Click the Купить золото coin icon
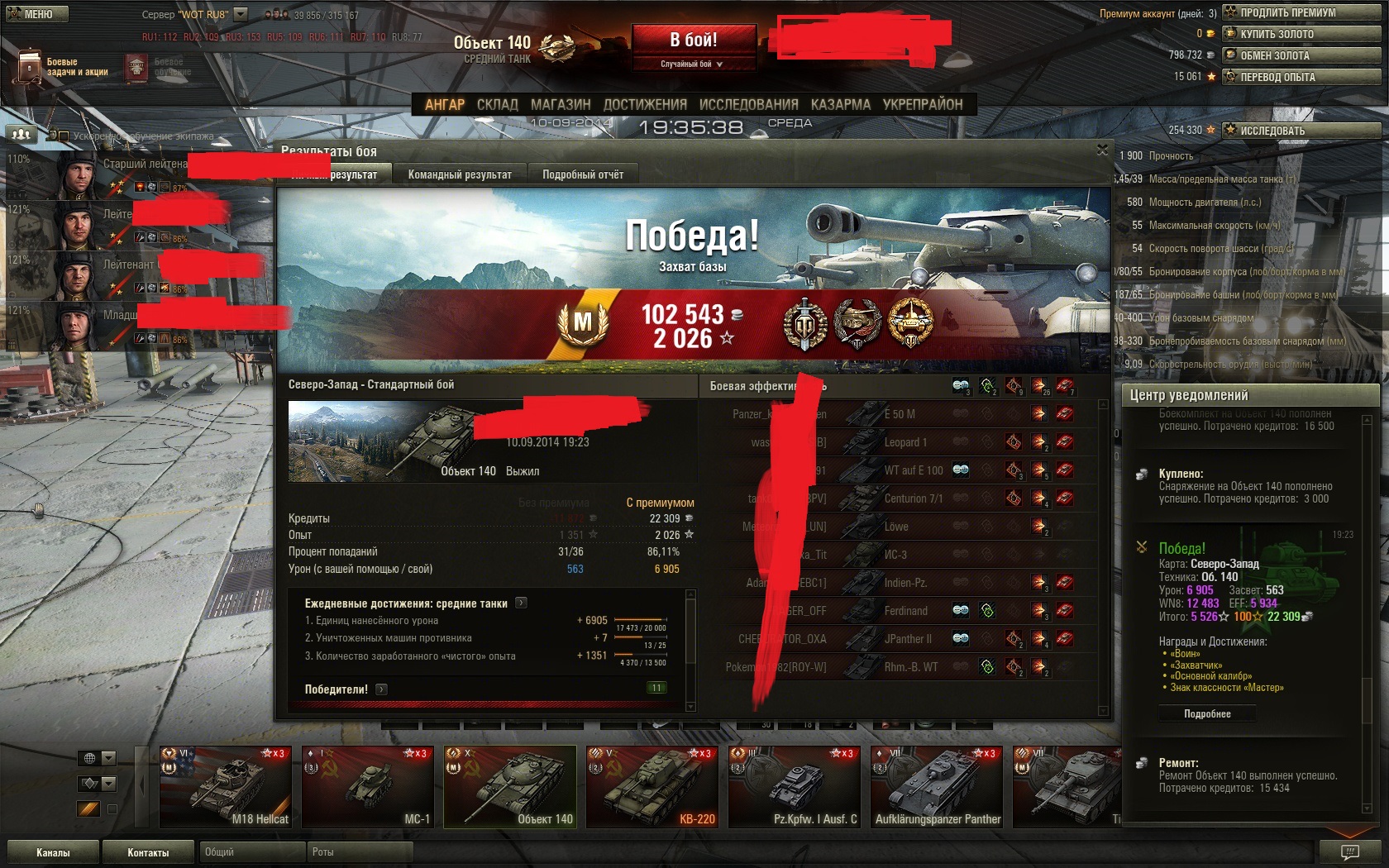The width and height of the screenshot is (1389, 868). click(x=1230, y=34)
